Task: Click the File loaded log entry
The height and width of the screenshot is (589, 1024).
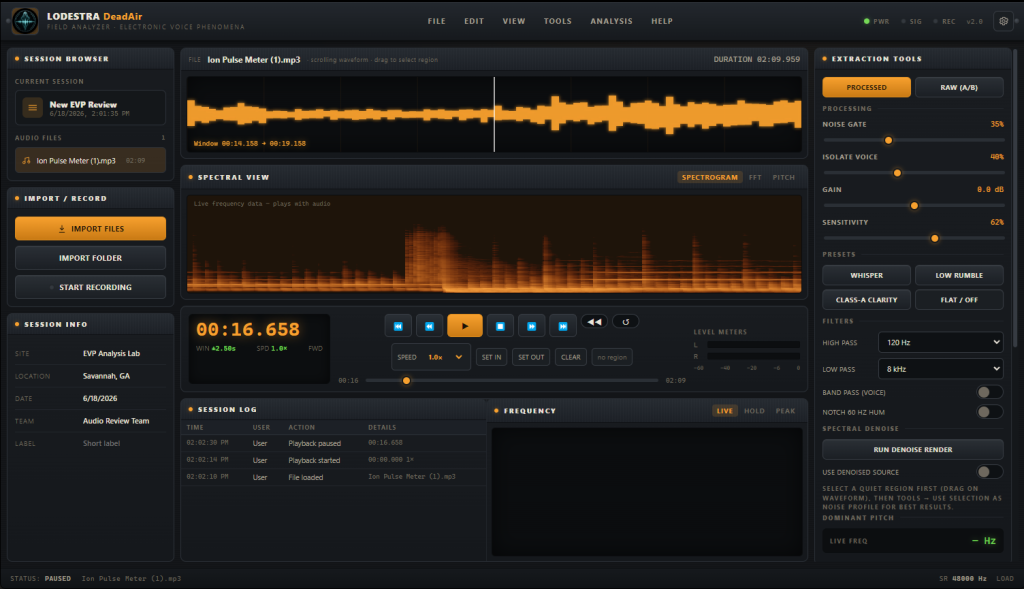Action: 334,477
